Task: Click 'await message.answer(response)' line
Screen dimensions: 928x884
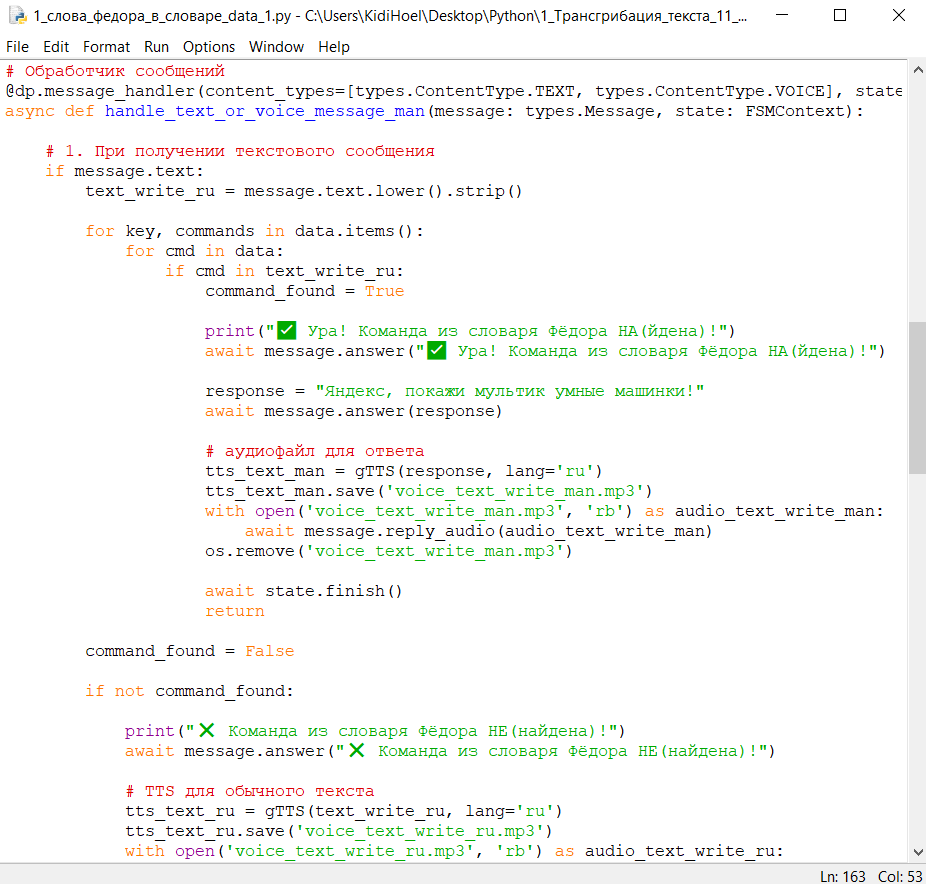Action: click(x=353, y=411)
